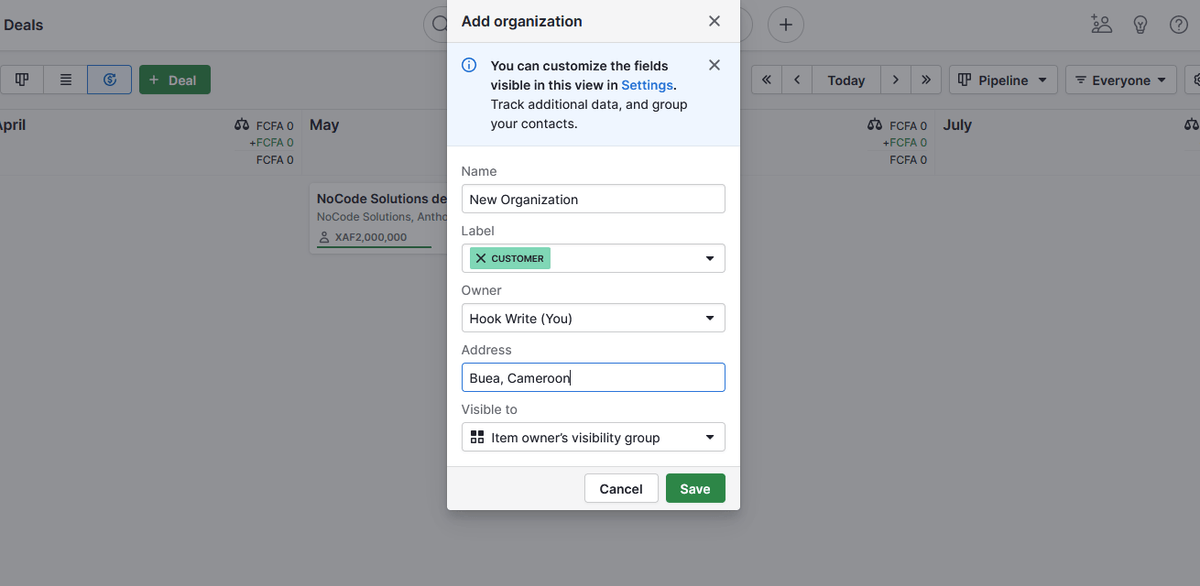Switch to the list view icon
This screenshot has height=586, width=1200.
click(x=64, y=79)
